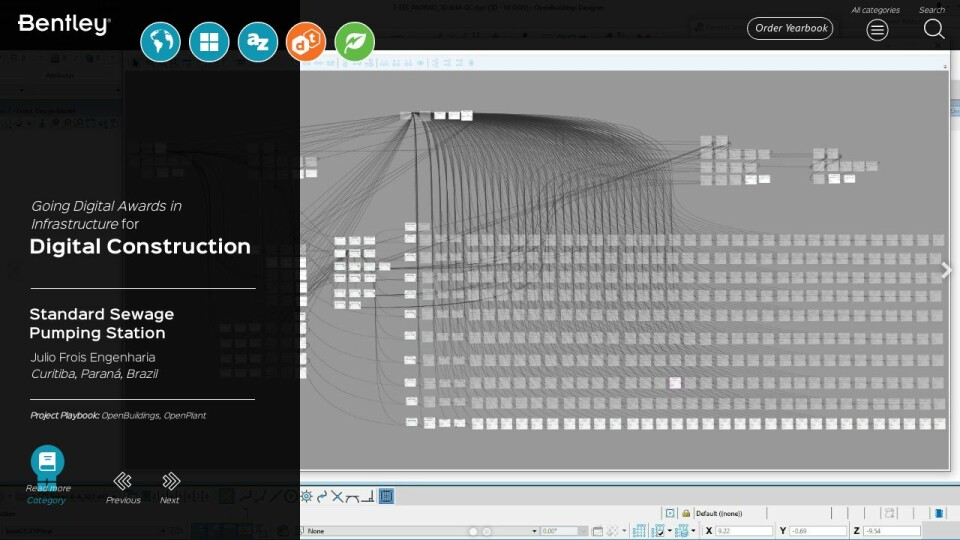The image size is (960, 540).
Task: Click the Bentley logo
Action: click(64, 24)
